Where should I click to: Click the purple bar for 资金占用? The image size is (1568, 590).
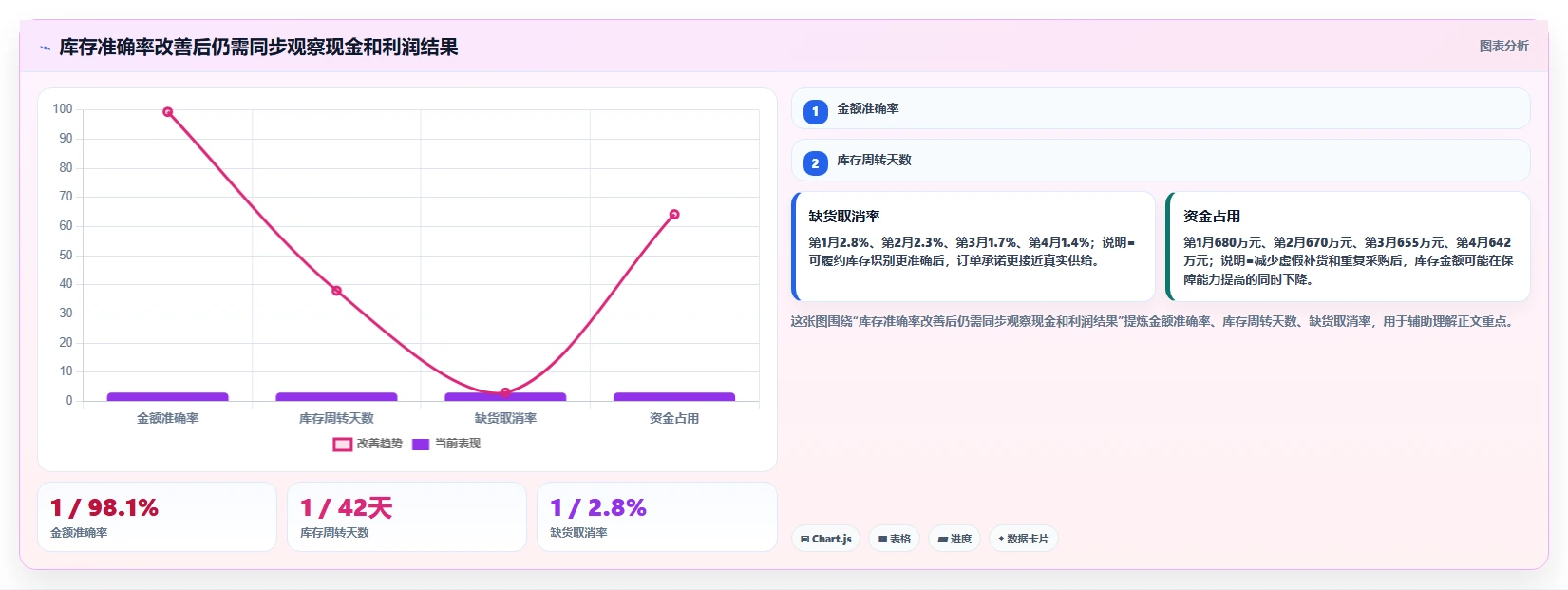pyautogui.click(x=674, y=397)
